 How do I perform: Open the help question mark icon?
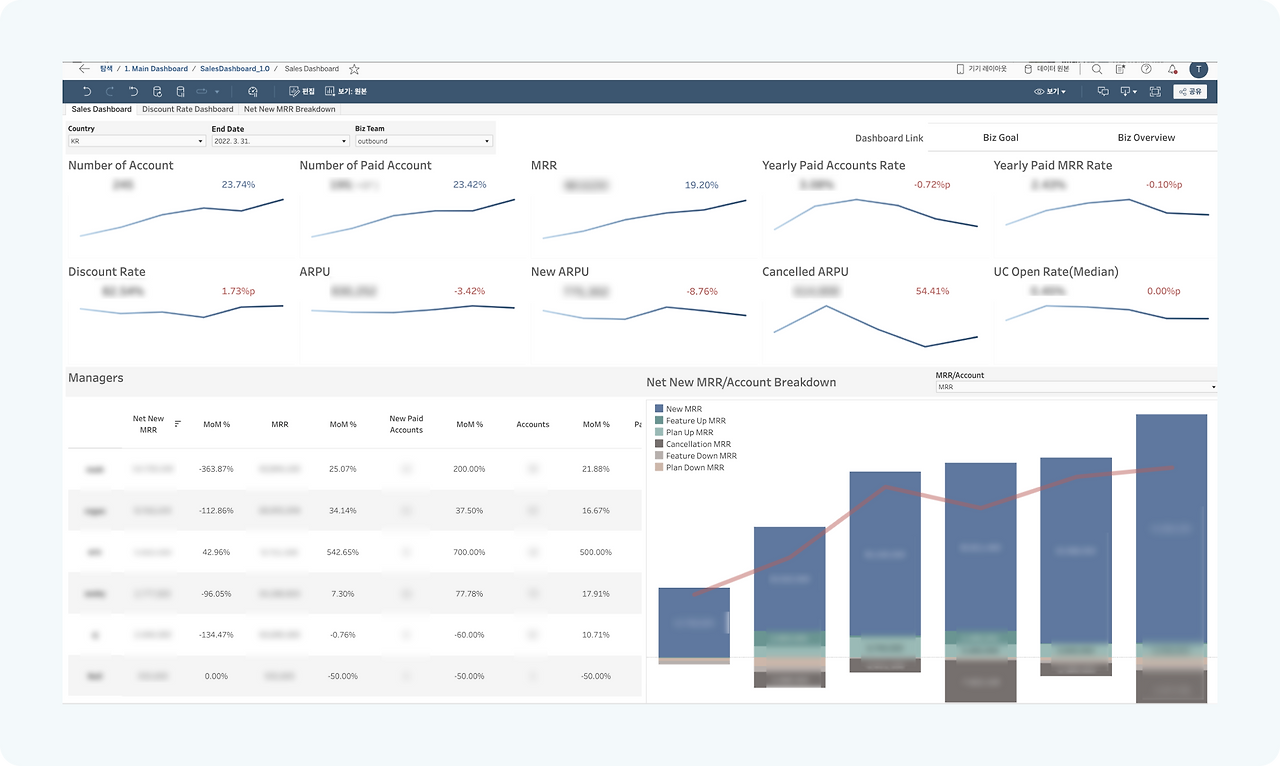[x=1146, y=69]
